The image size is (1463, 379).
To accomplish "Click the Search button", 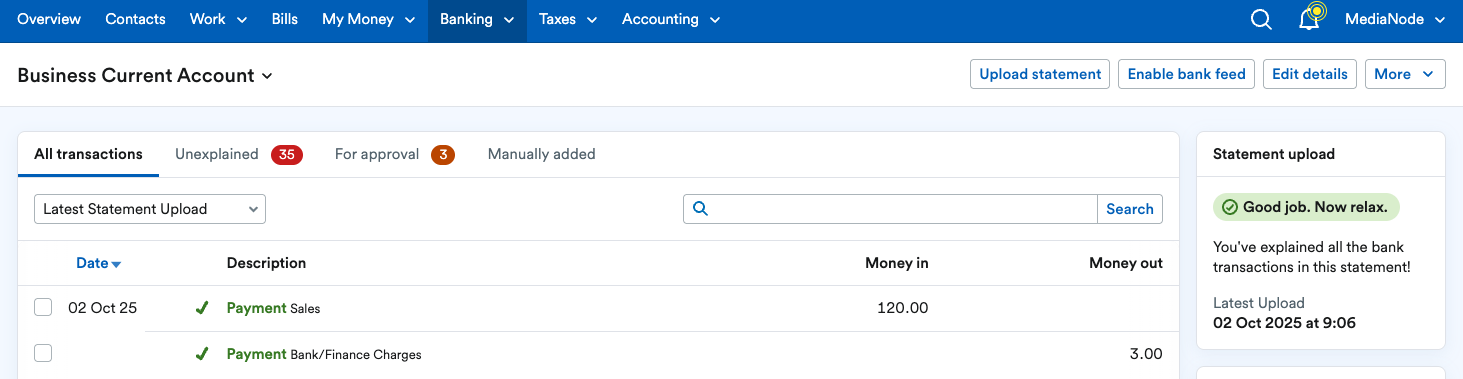I will [1130, 209].
